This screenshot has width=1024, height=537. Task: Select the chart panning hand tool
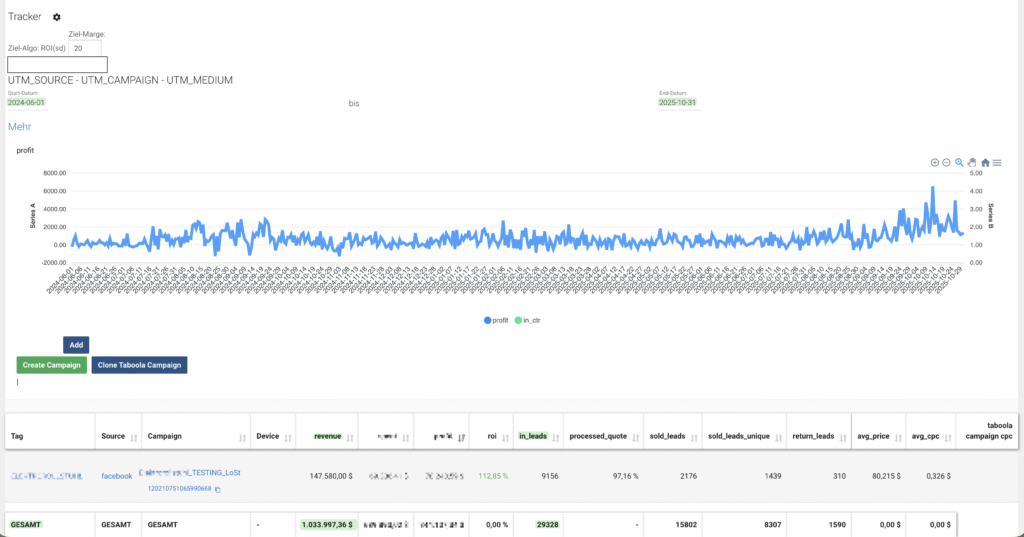[972, 162]
